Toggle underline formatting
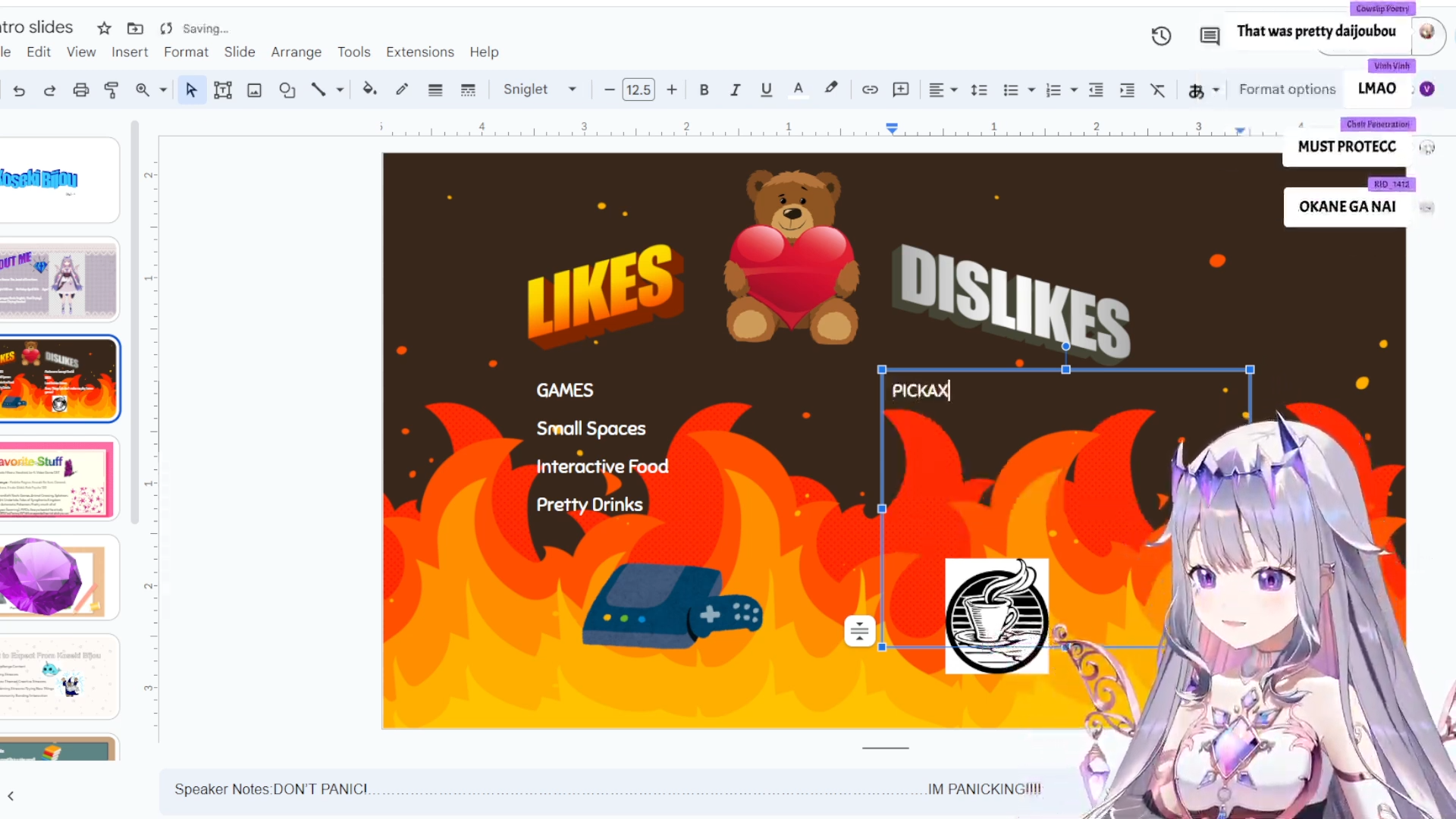1456x819 pixels. pyautogui.click(x=766, y=89)
